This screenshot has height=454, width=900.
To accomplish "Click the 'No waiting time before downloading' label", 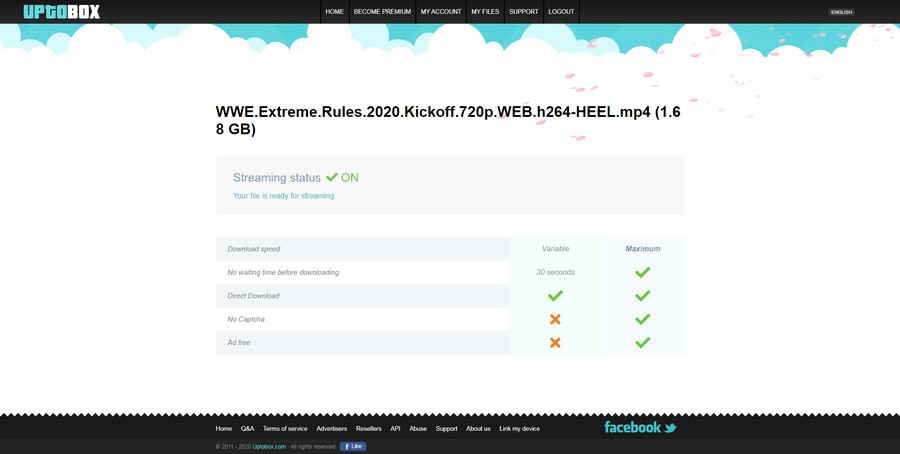I will tap(283, 273).
